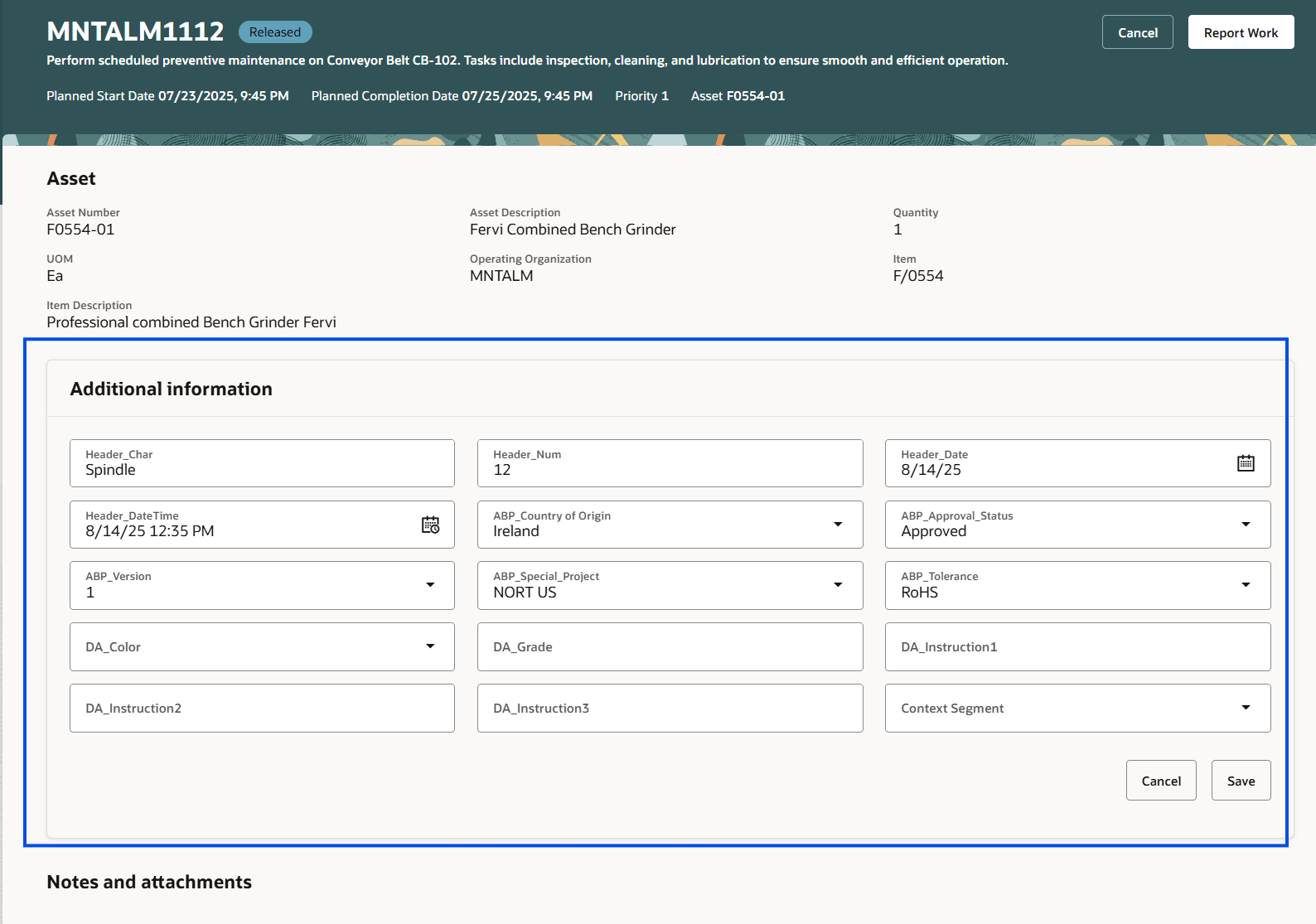The width and height of the screenshot is (1316, 924).
Task: Open the Context Segment dropdown
Action: (x=1245, y=708)
